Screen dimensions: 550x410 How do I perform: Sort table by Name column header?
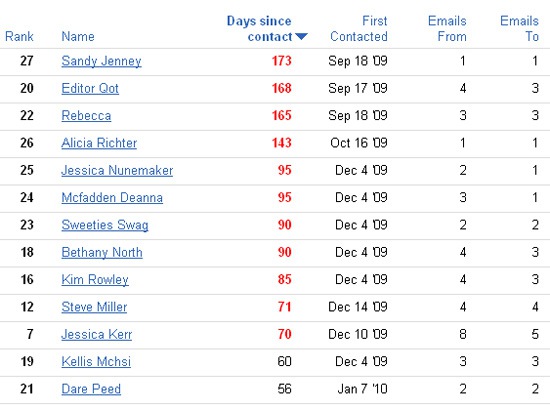pos(78,36)
